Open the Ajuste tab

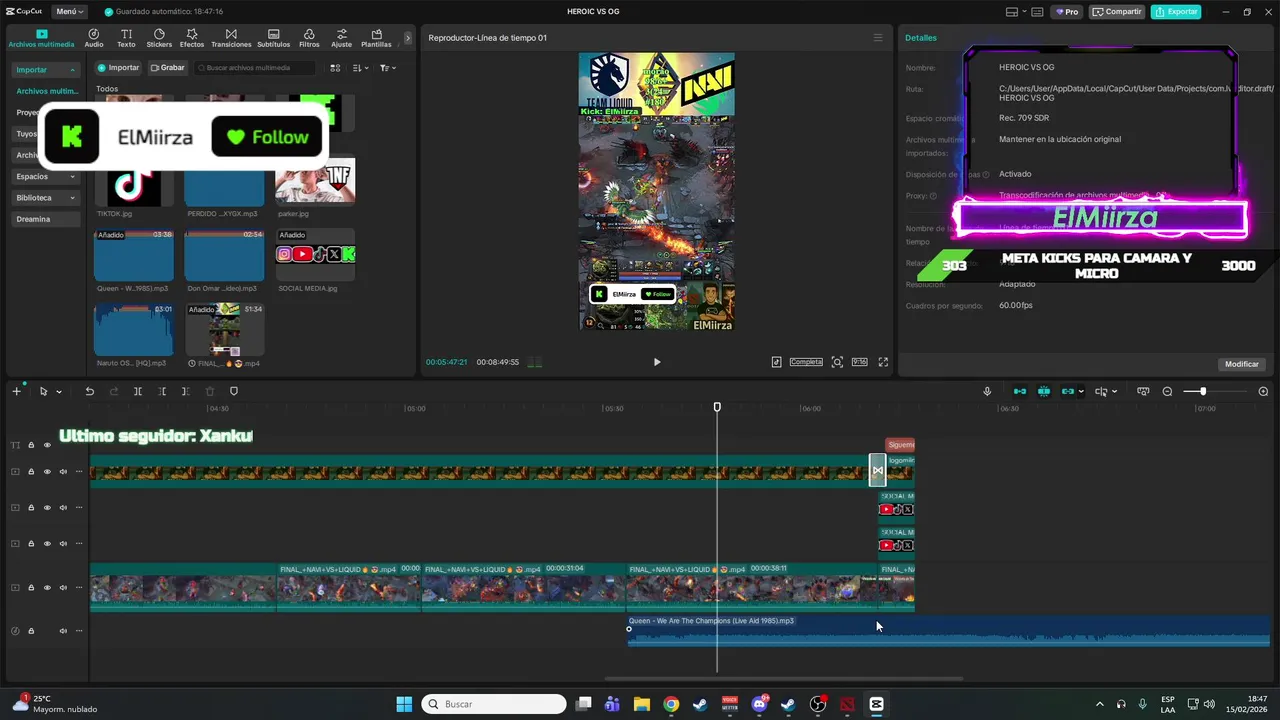pos(342,38)
